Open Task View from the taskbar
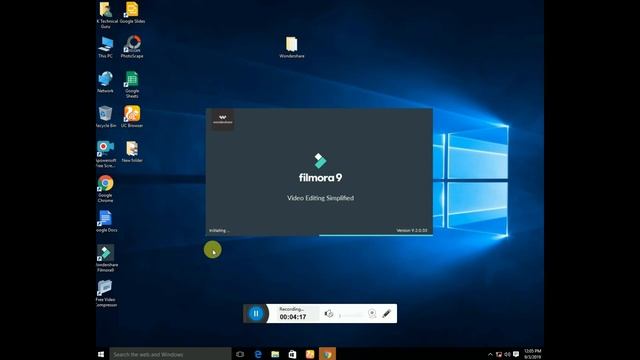The width and height of the screenshot is (640, 360). [x=240, y=354]
